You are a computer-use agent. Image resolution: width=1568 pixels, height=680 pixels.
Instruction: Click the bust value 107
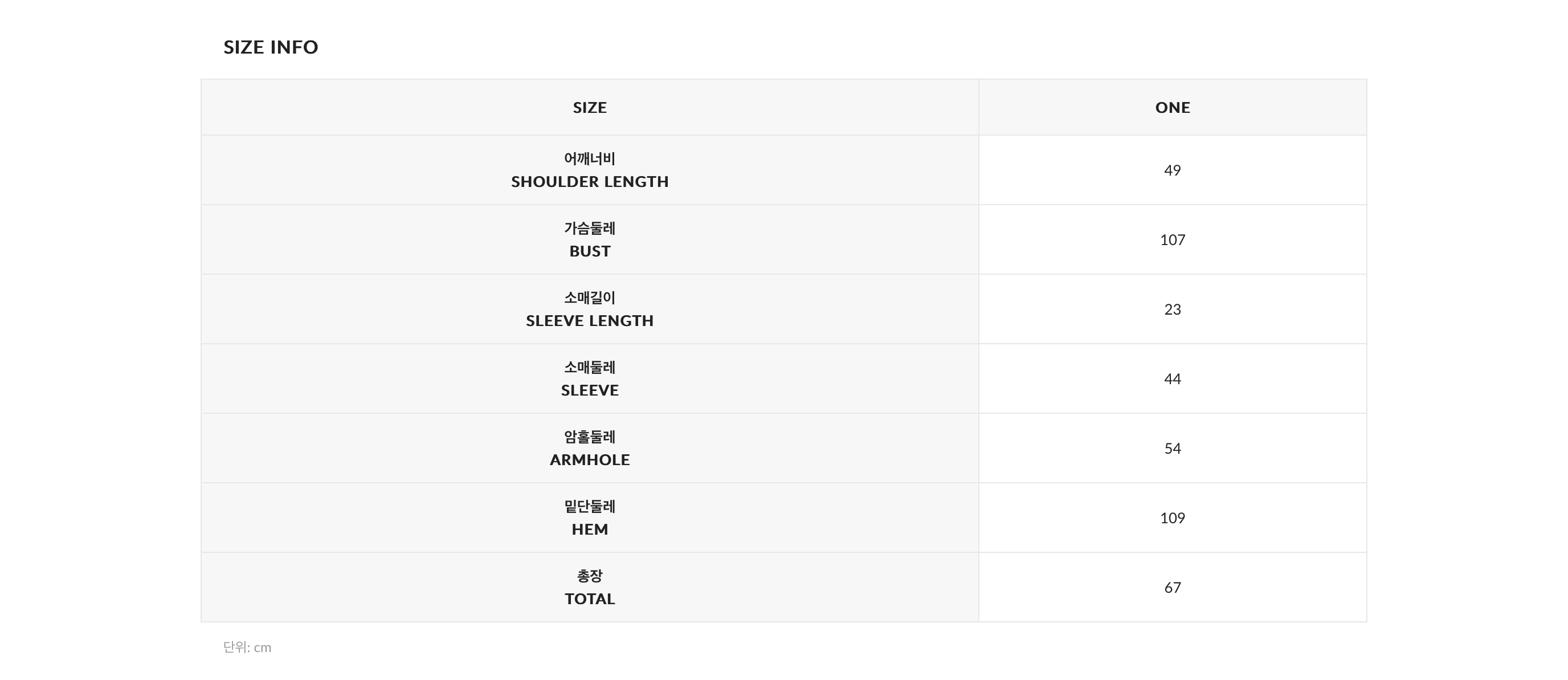tap(1173, 239)
